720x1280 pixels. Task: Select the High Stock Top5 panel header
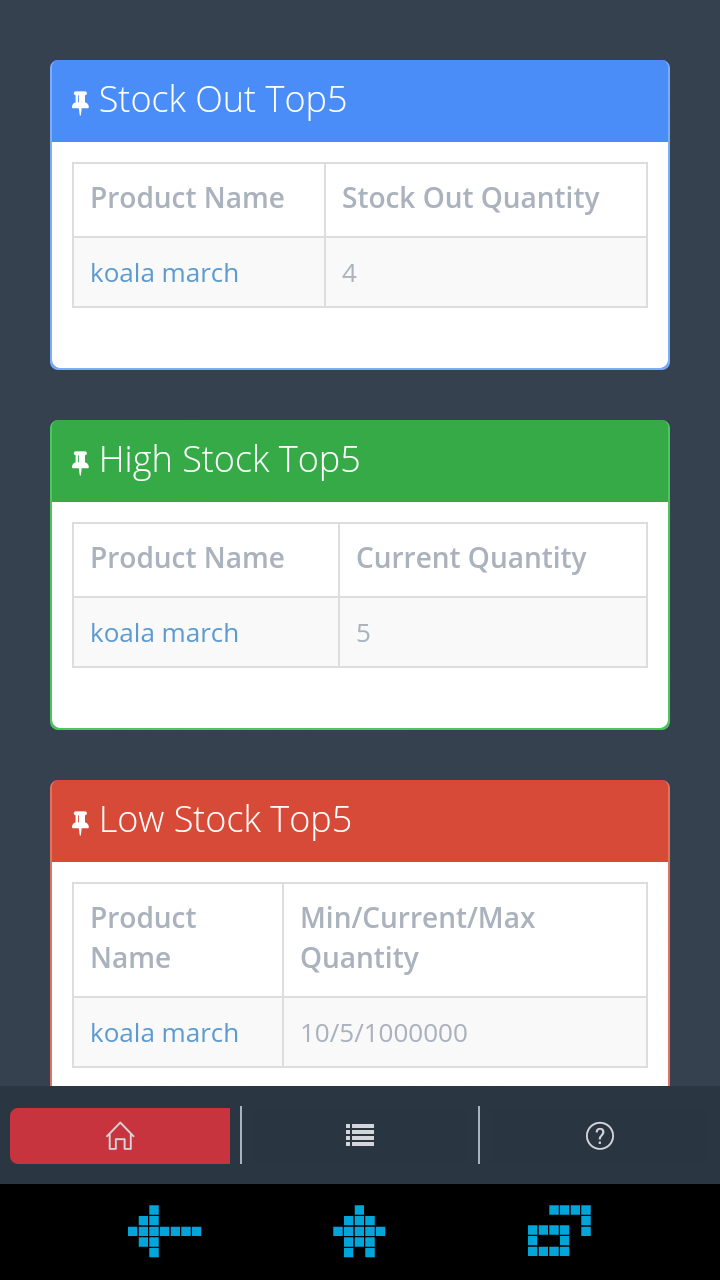point(360,461)
